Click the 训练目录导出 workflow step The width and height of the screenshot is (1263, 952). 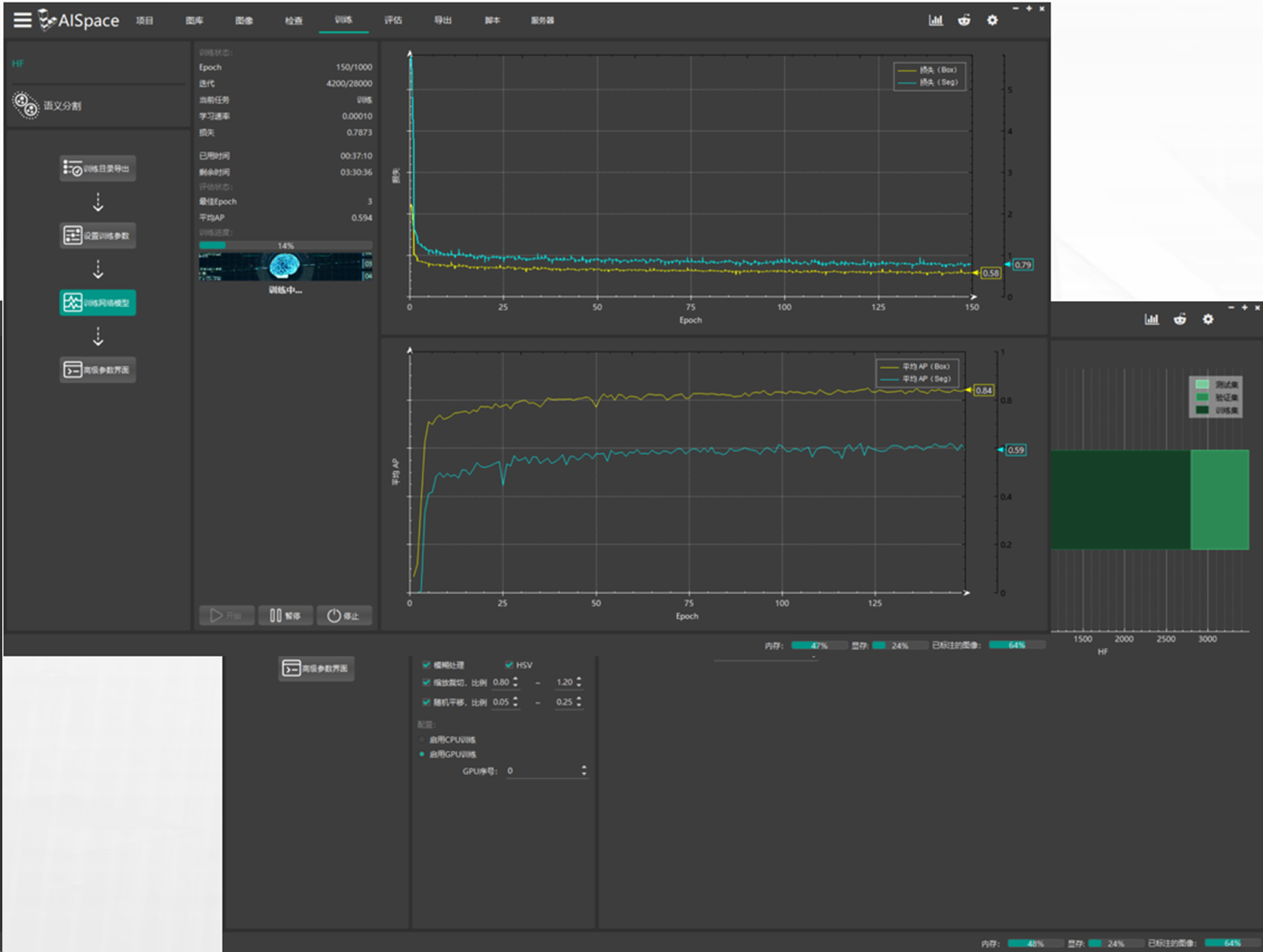pos(98,169)
